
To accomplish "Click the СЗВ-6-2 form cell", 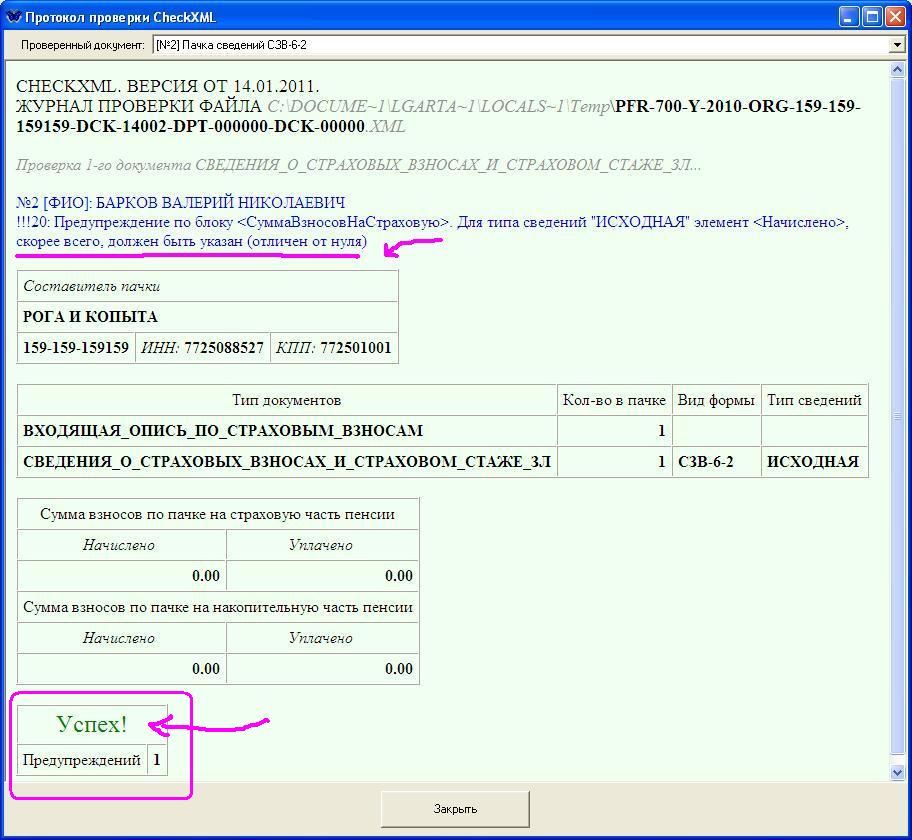I will point(716,462).
